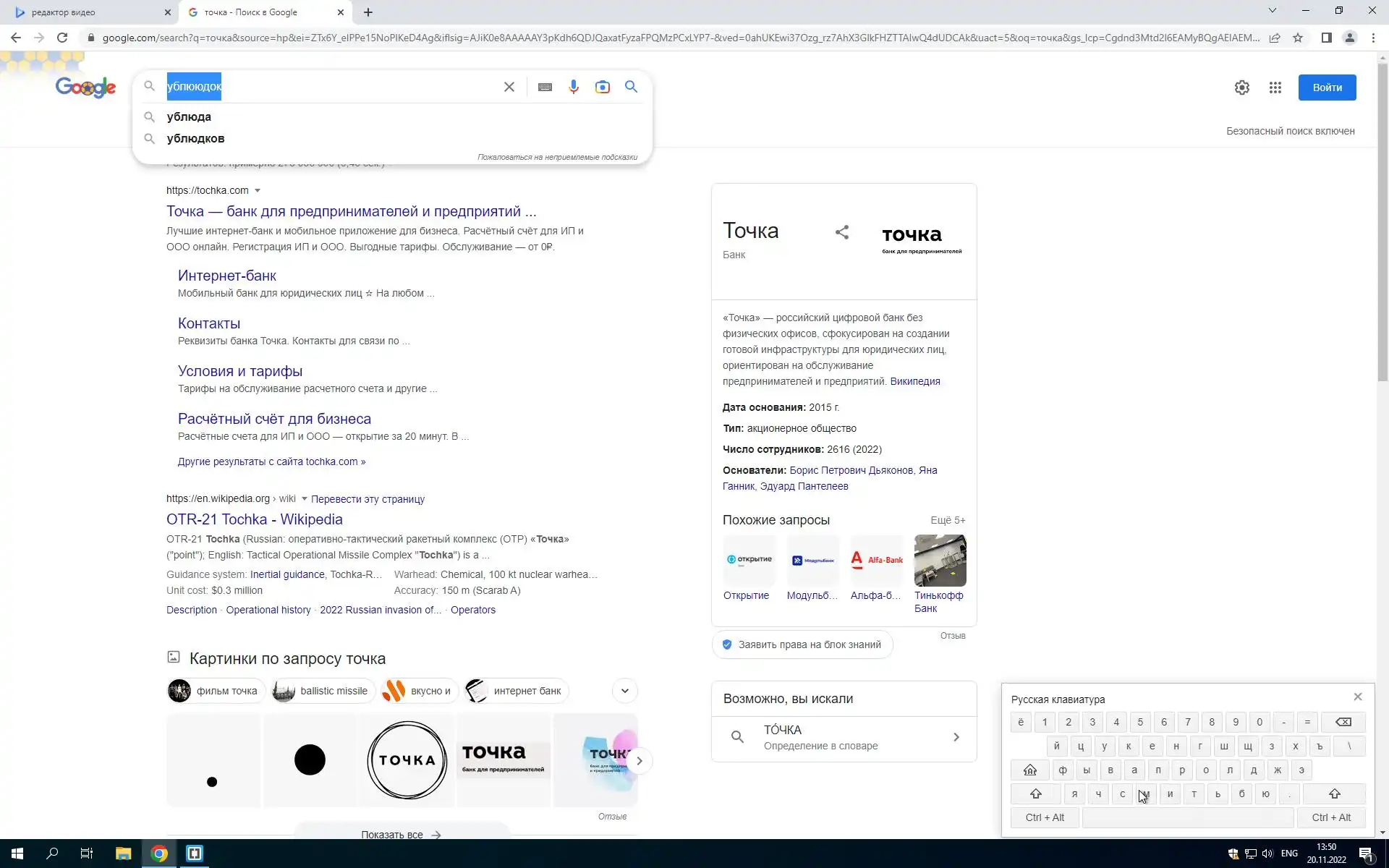The width and height of the screenshot is (1389, 868).
Task: Expand more image filter chips
Action: coord(624,691)
